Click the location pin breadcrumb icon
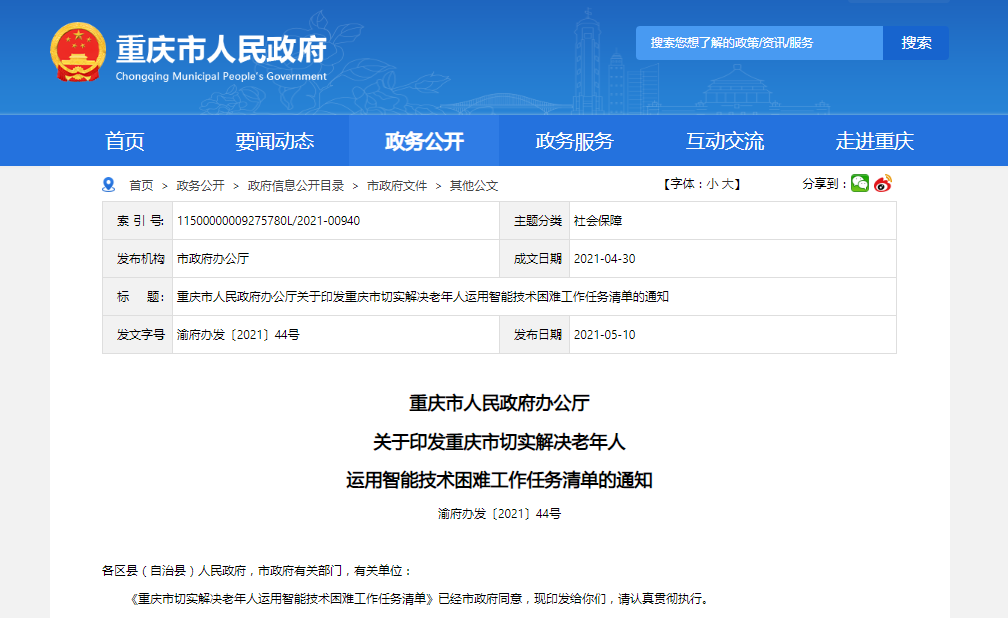This screenshot has width=1008, height=618. point(109,185)
